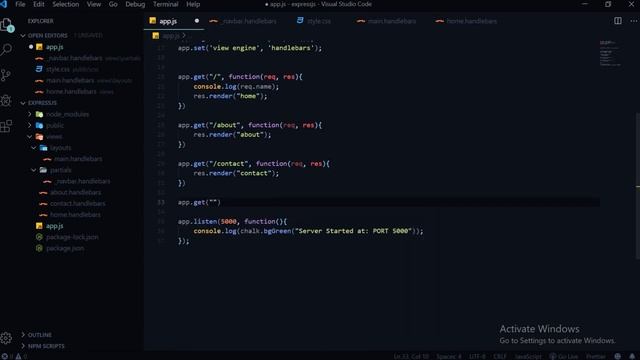Click unsaved dot on app.js tab
The height and width of the screenshot is (360, 640).
(x=197, y=21)
